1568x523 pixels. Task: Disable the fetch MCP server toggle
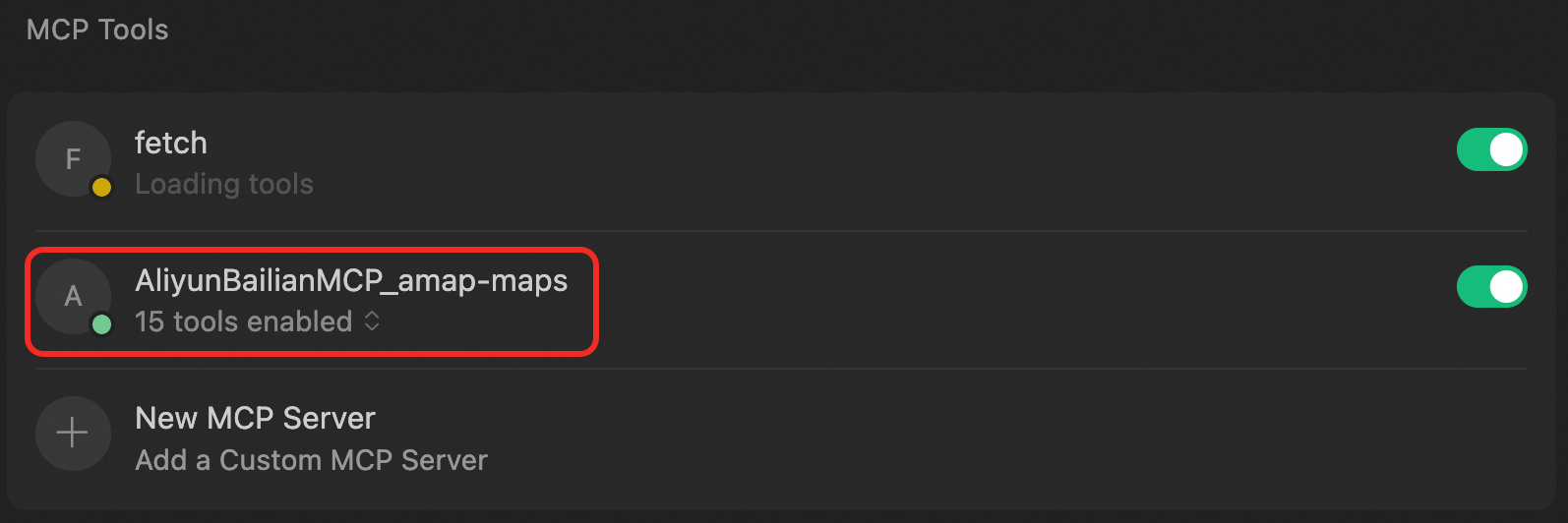coord(1491,149)
